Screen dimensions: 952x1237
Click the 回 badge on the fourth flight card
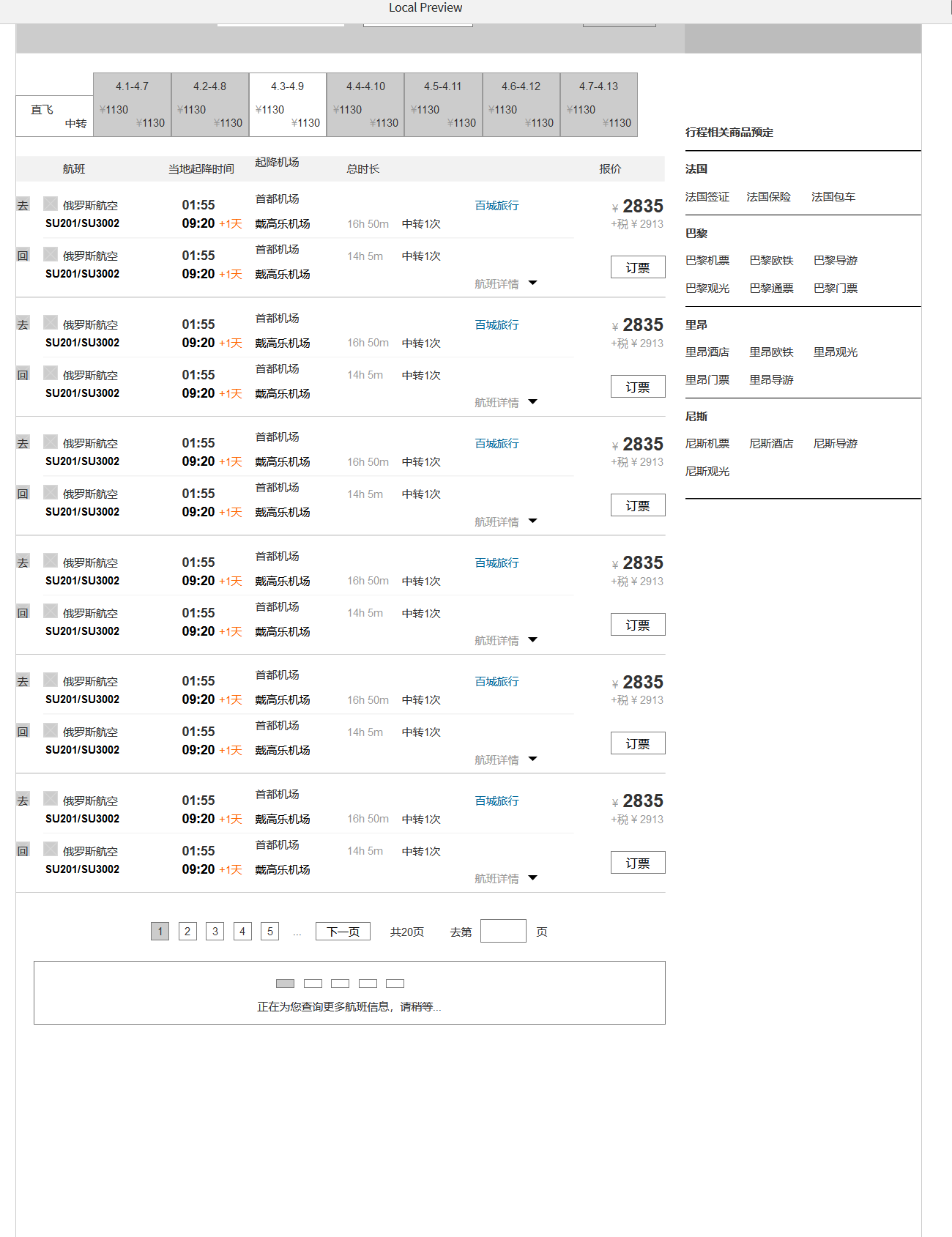click(23, 612)
